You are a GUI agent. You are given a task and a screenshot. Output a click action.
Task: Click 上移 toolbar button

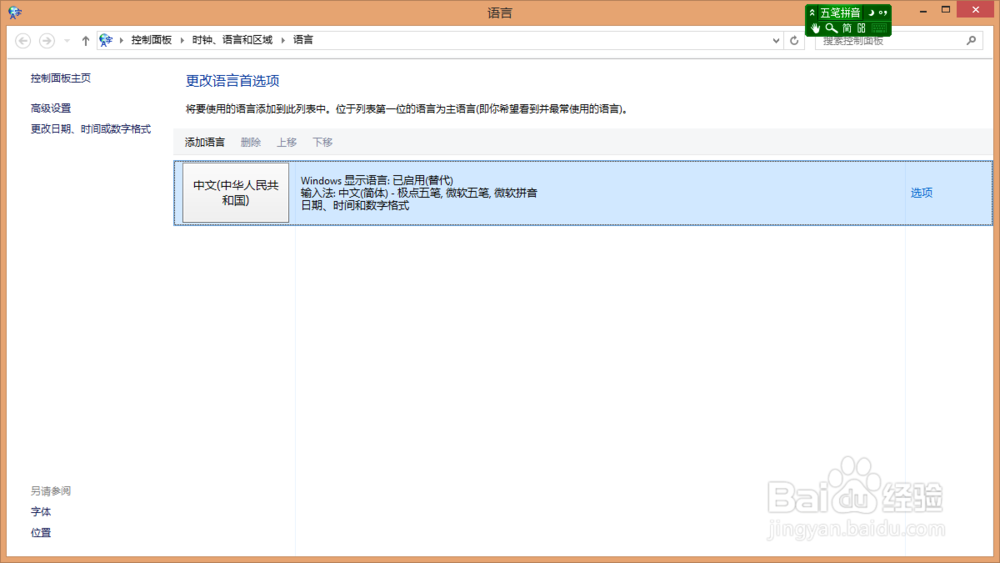286,142
